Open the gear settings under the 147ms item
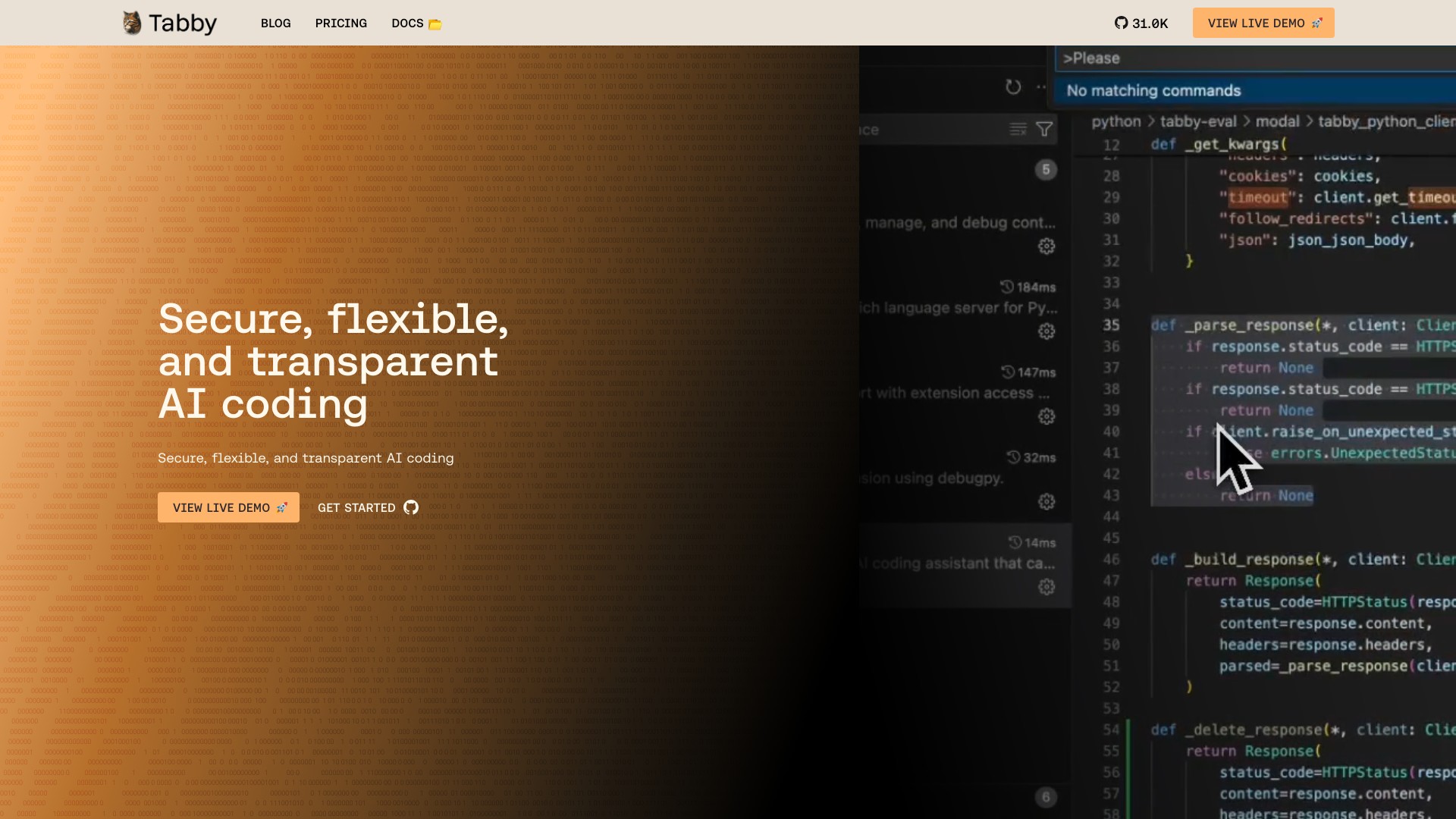This screenshot has width=1456, height=819. pyautogui.click(x=1046, y=416)
